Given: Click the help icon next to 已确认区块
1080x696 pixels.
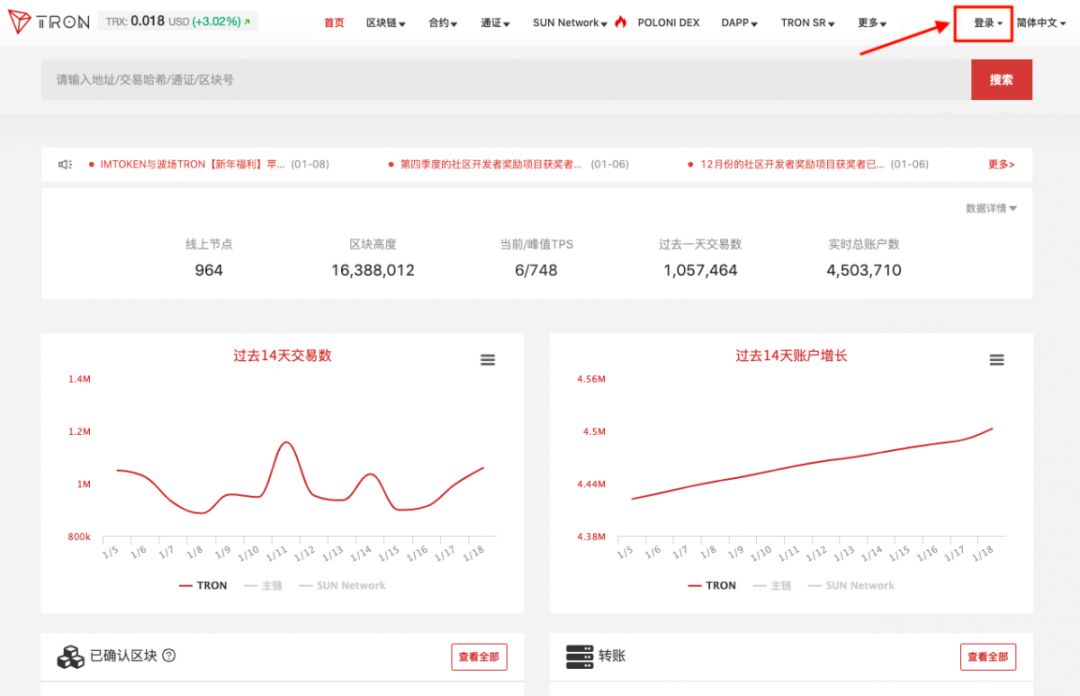Looking at the screenshot, I should [169, 655].
